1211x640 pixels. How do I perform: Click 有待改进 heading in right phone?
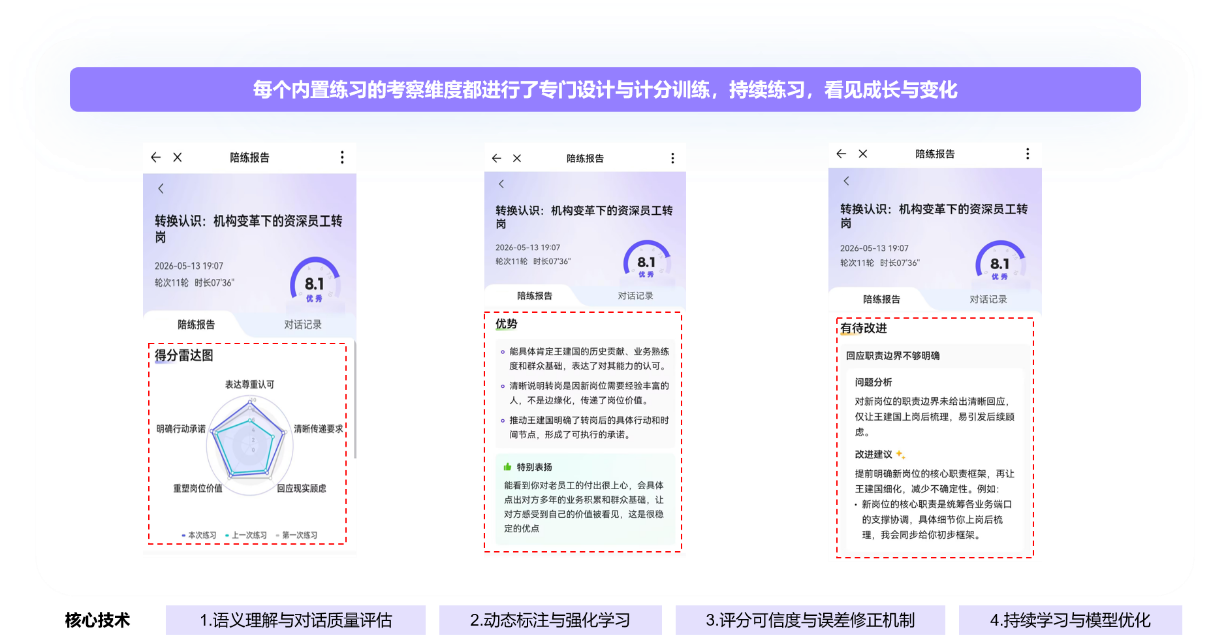tap(863, 328)
